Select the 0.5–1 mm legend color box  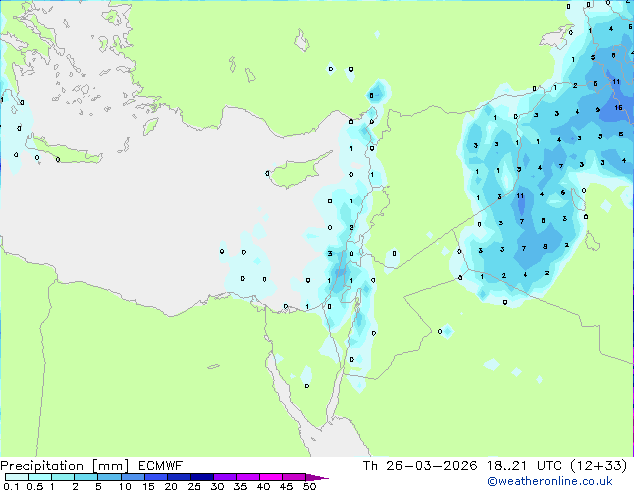40,477
